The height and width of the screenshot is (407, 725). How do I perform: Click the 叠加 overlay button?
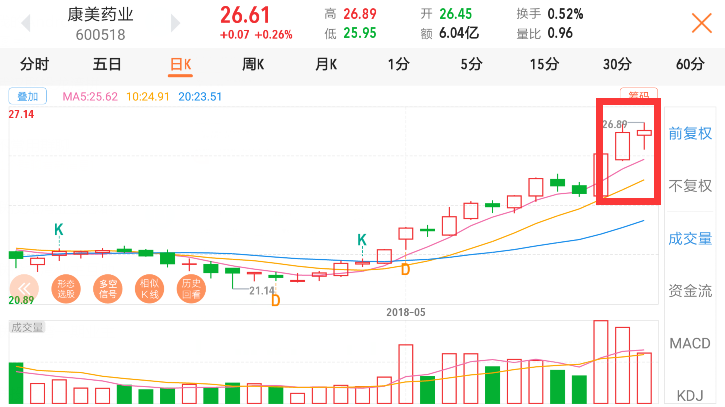pyautogui.click(x=27, y=96)
